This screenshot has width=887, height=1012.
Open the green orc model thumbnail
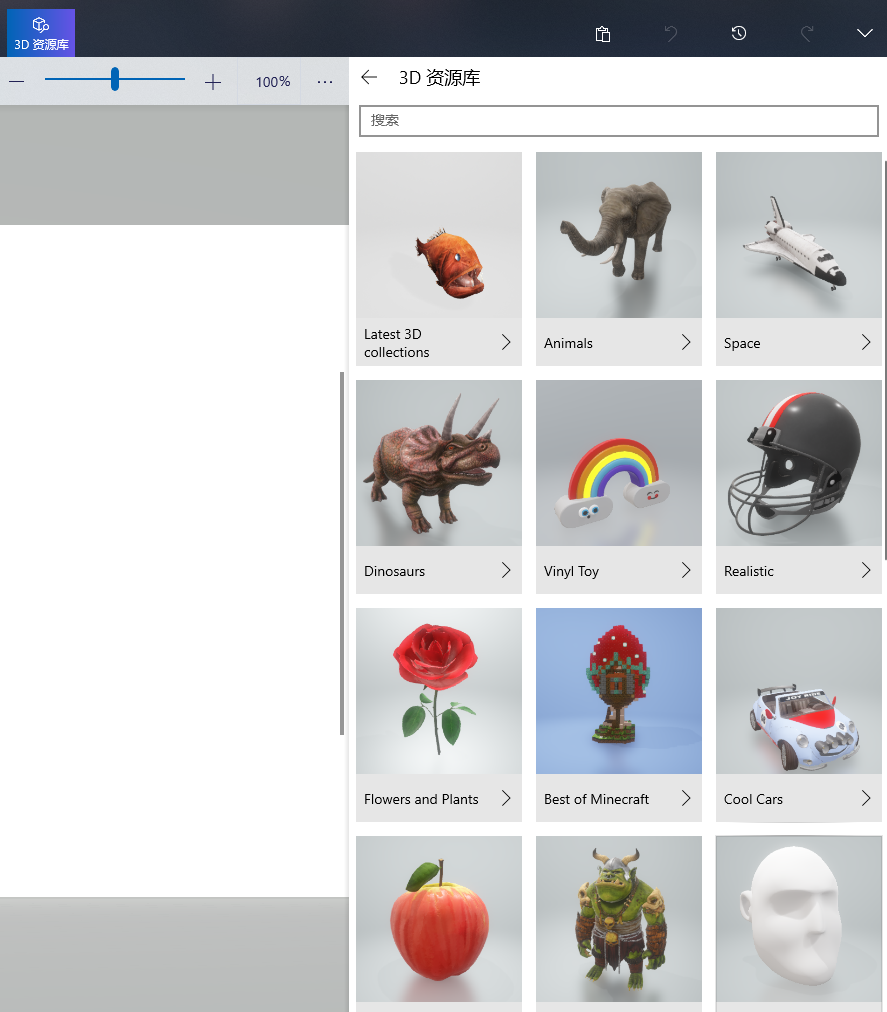[x=618, y=919]
